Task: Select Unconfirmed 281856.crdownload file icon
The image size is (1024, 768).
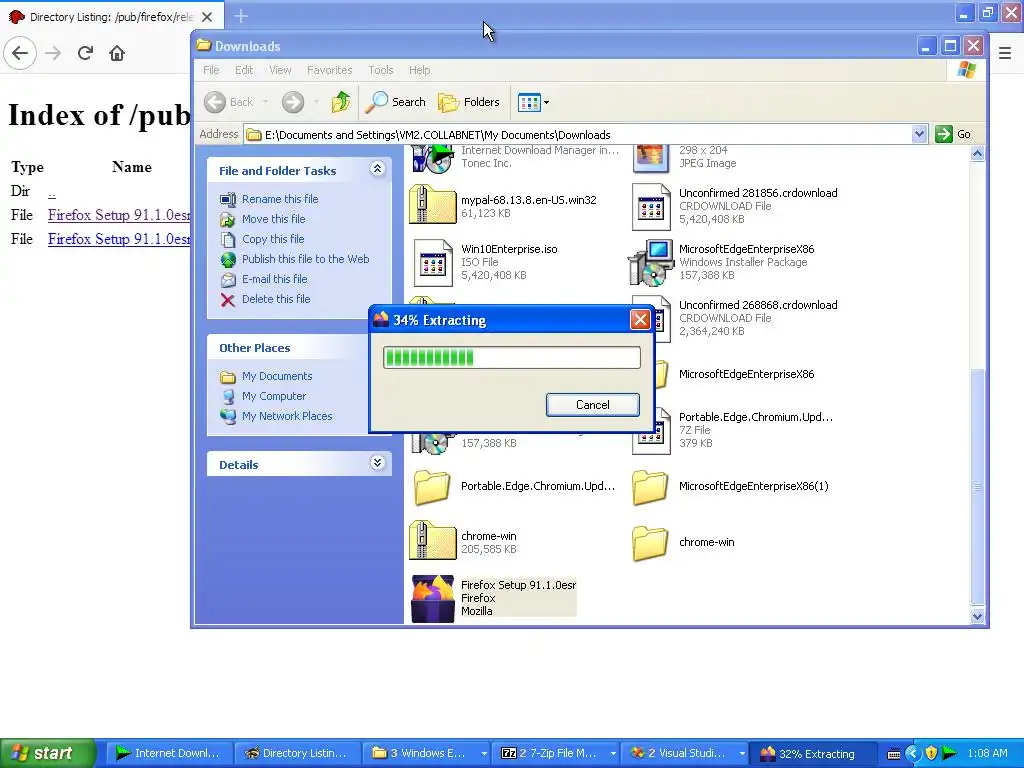Action: (650, 207)
